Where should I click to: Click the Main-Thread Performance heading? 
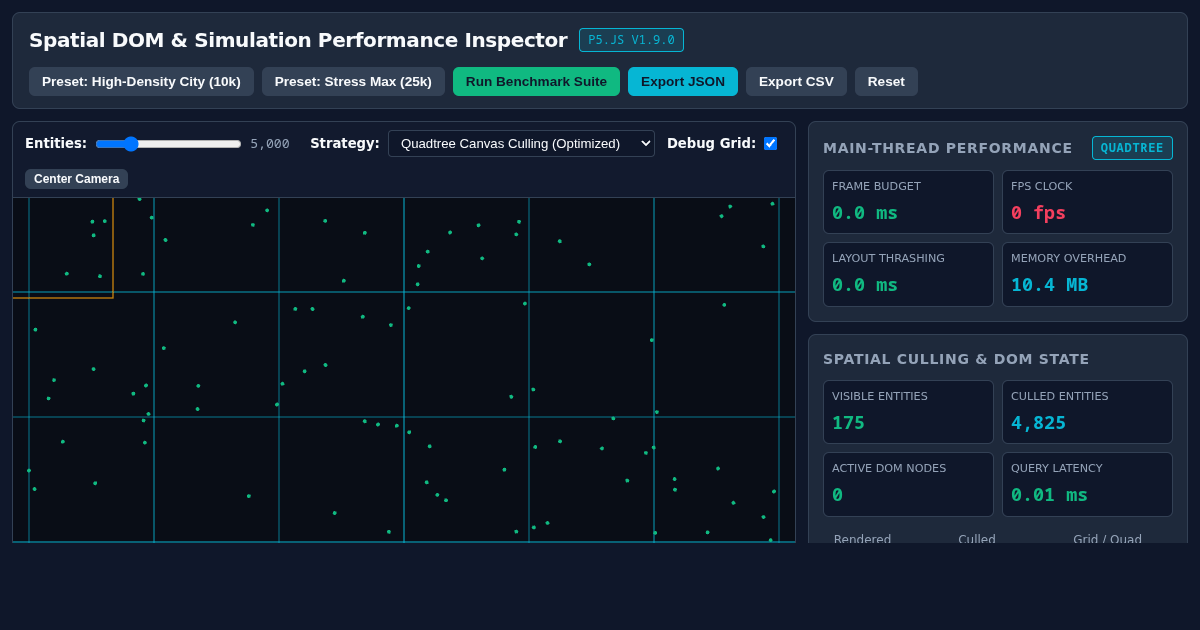(x=948, y=148)
